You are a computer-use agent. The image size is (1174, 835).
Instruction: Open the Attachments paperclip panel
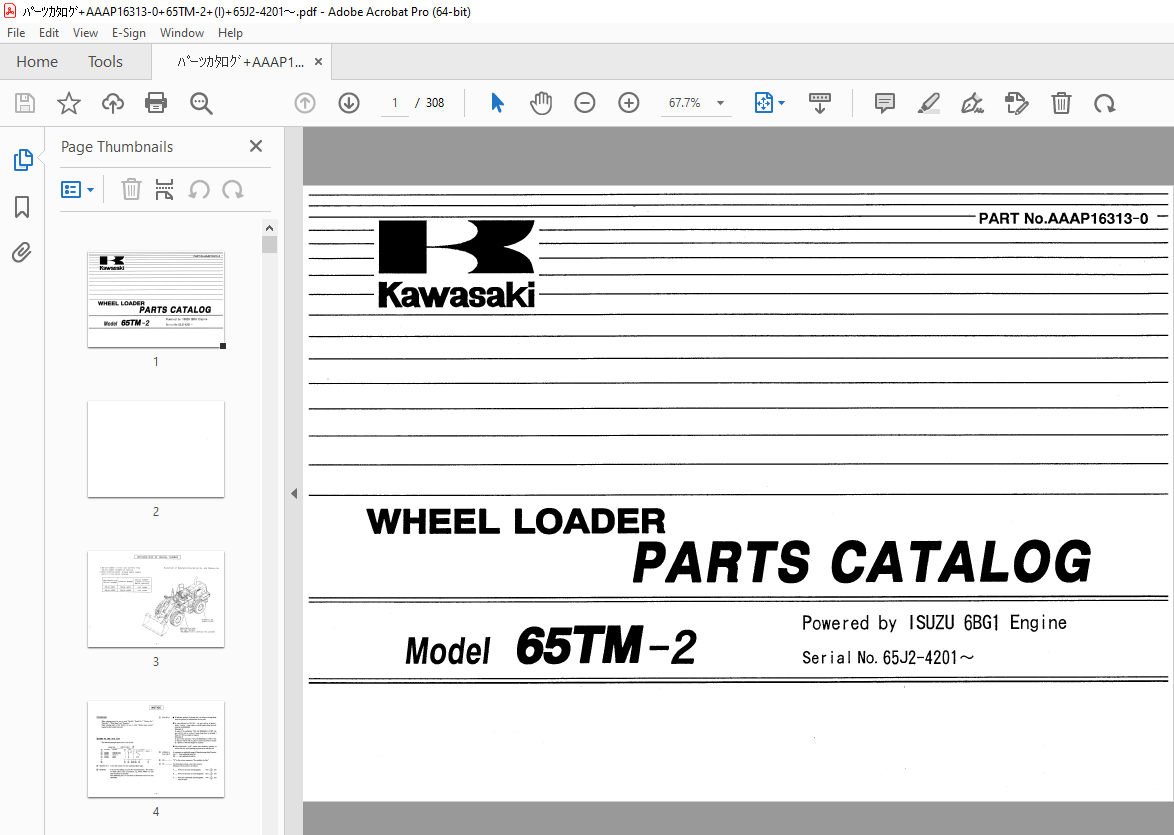(x=22, y=252)
